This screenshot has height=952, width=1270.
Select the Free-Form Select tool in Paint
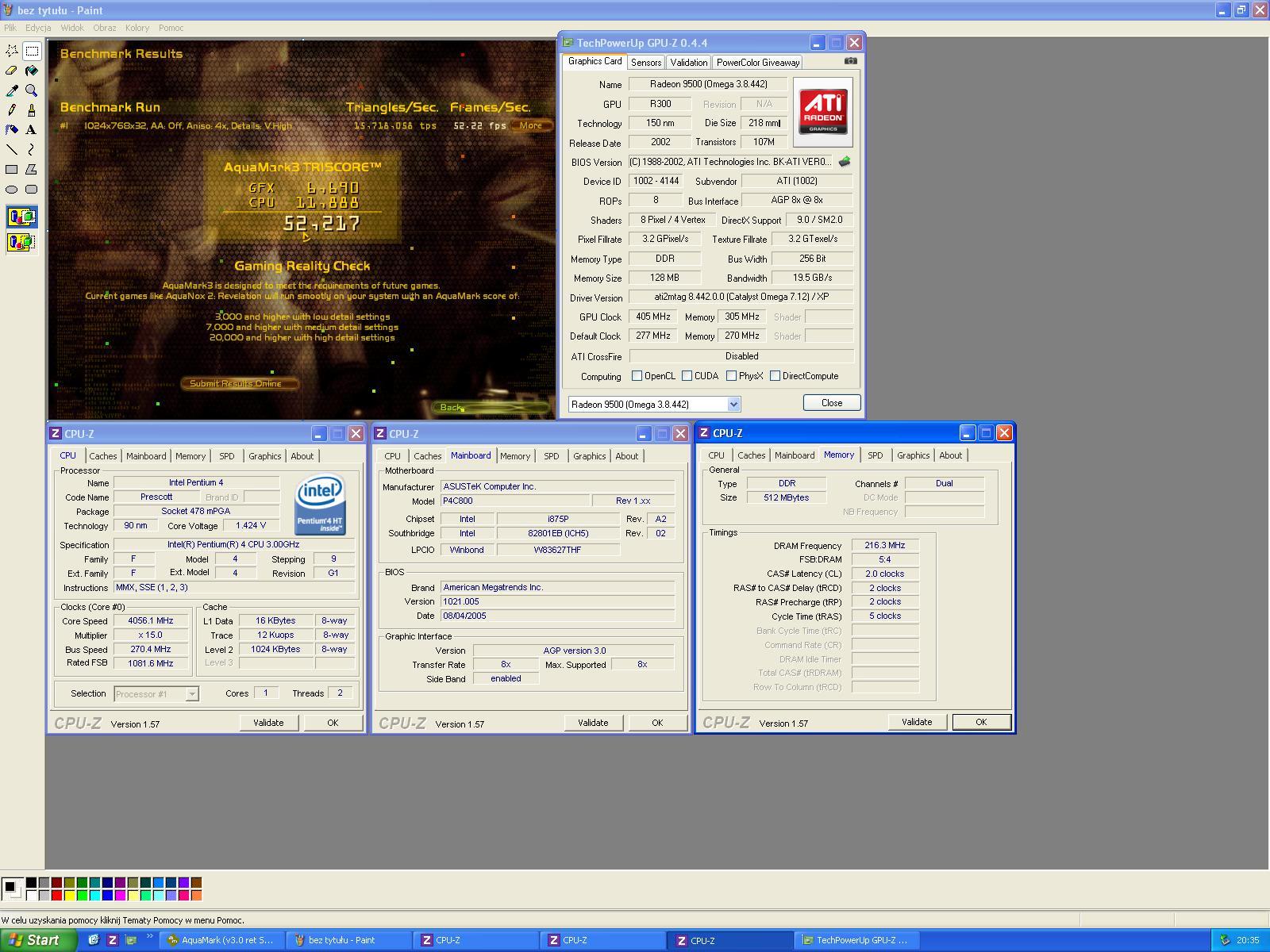[x=12, y=51]
